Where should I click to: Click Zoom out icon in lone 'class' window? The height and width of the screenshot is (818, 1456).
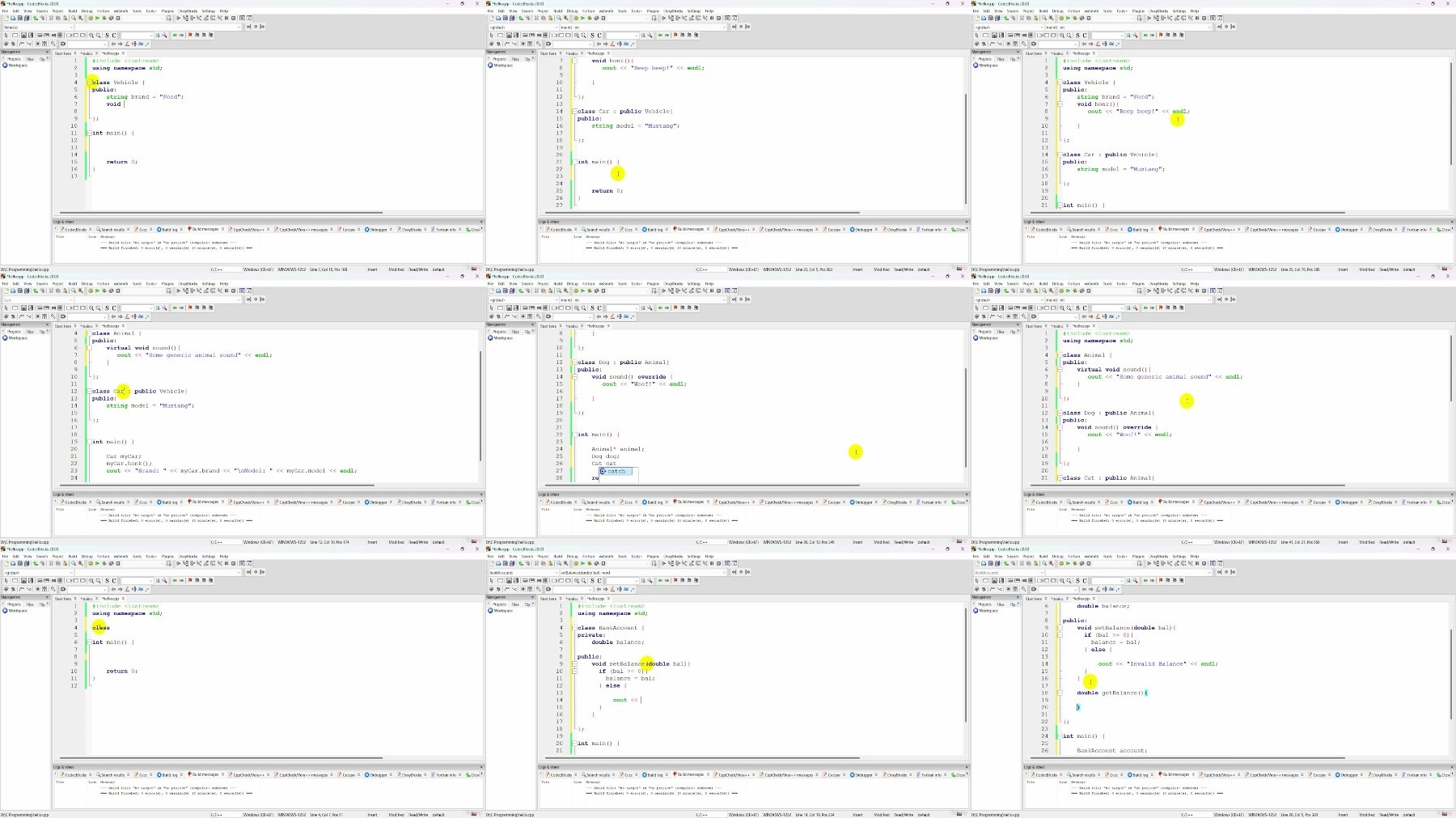(99, 580)
